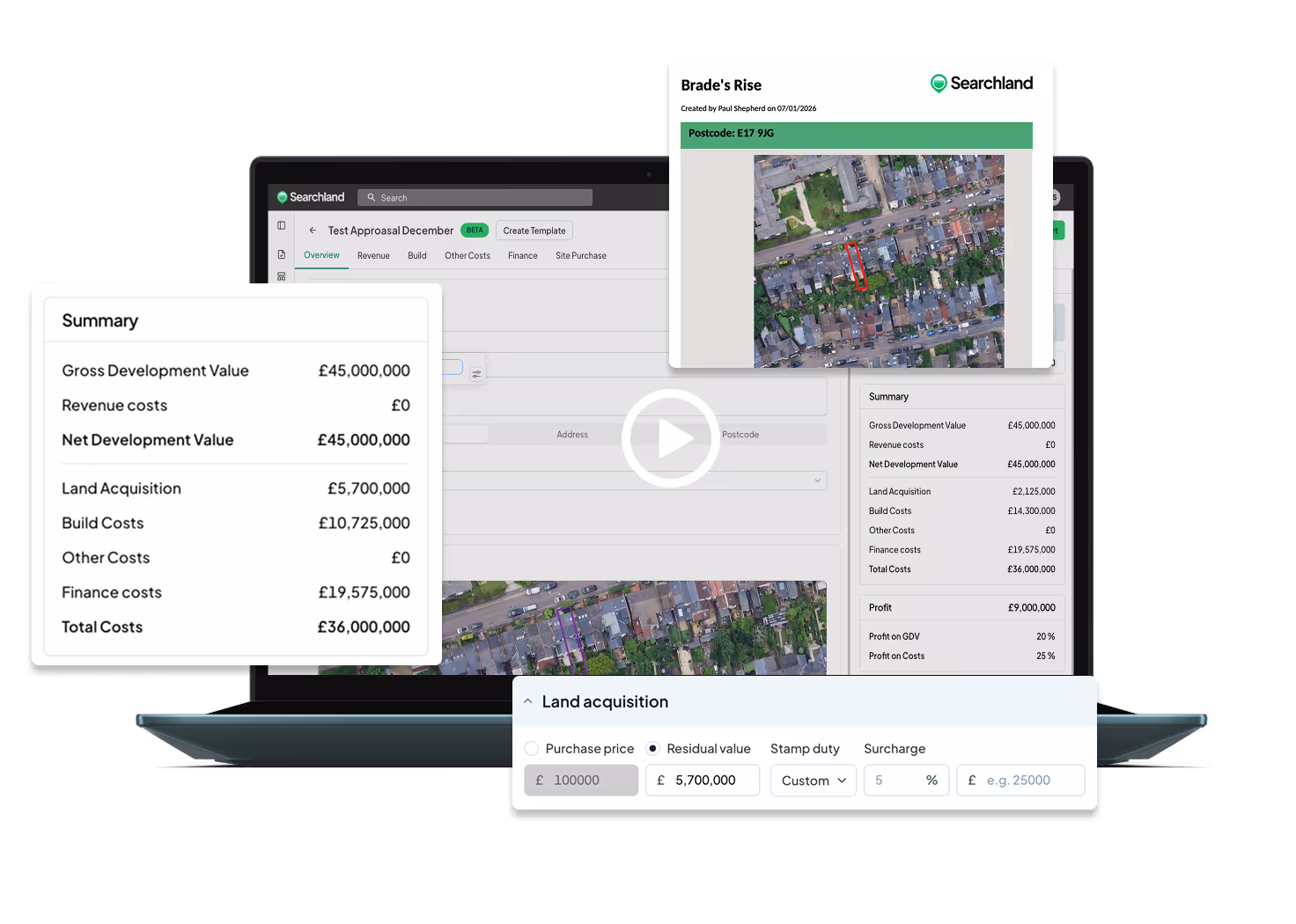Collapse the Land acquisition section

[527, 700]
